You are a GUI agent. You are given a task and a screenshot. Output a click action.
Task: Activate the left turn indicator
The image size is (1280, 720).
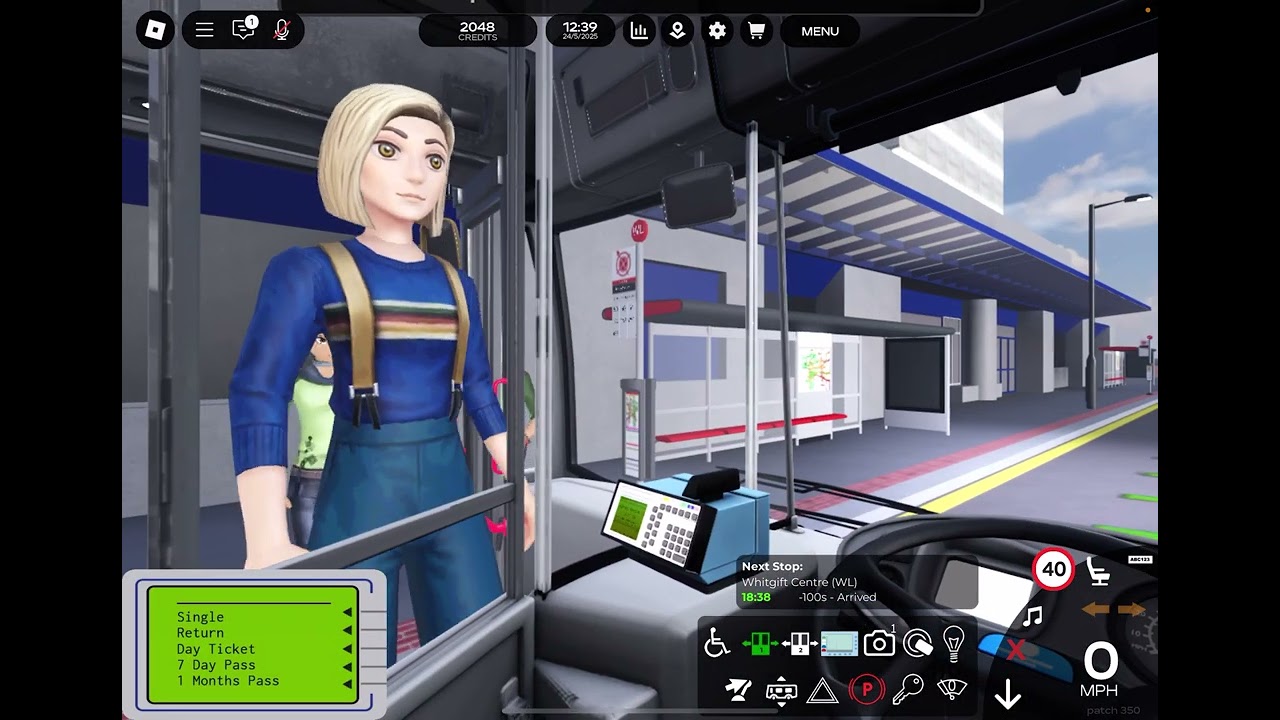[1095, 609]
